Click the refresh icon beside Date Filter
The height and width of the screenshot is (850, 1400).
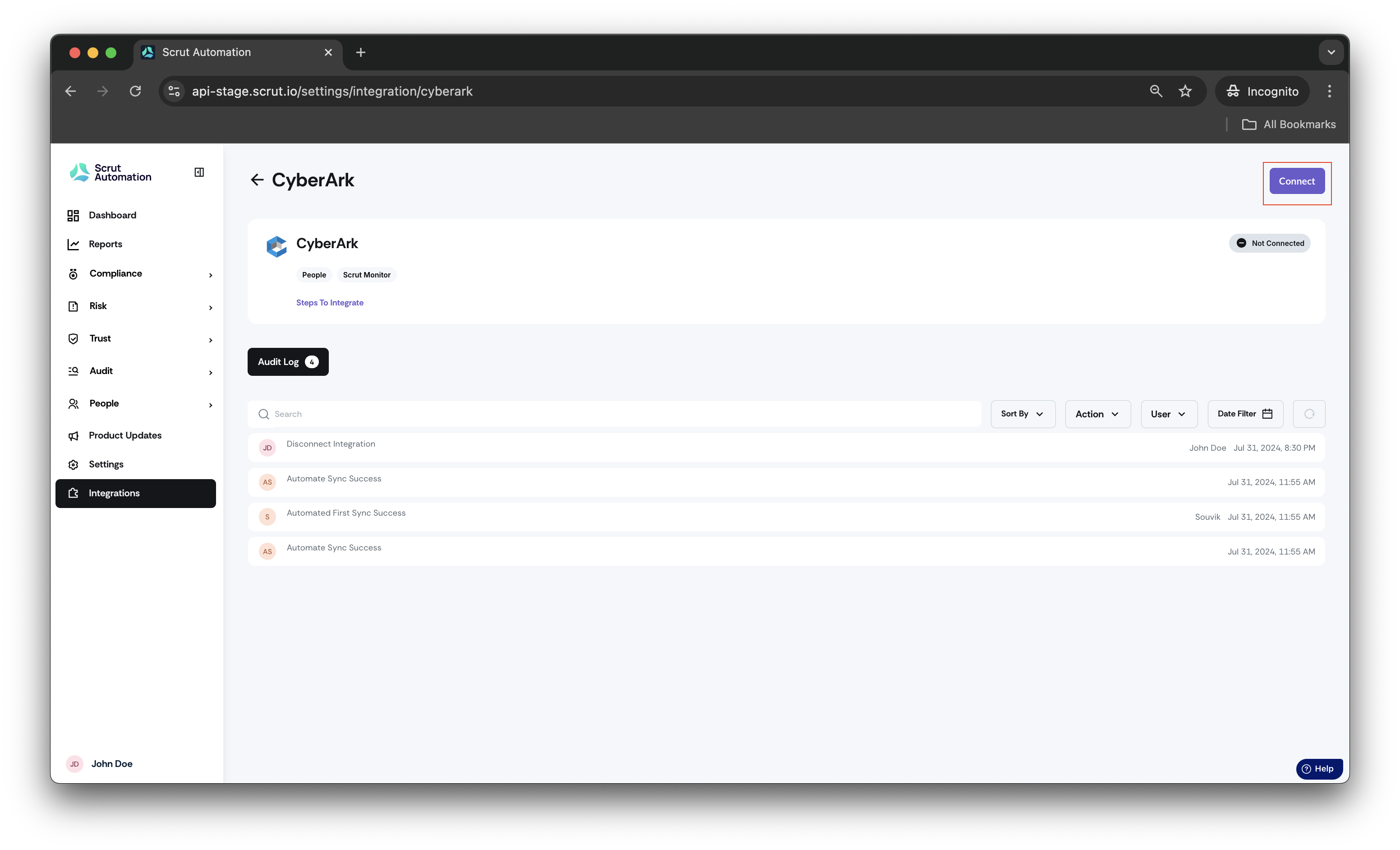point(1308,414)
